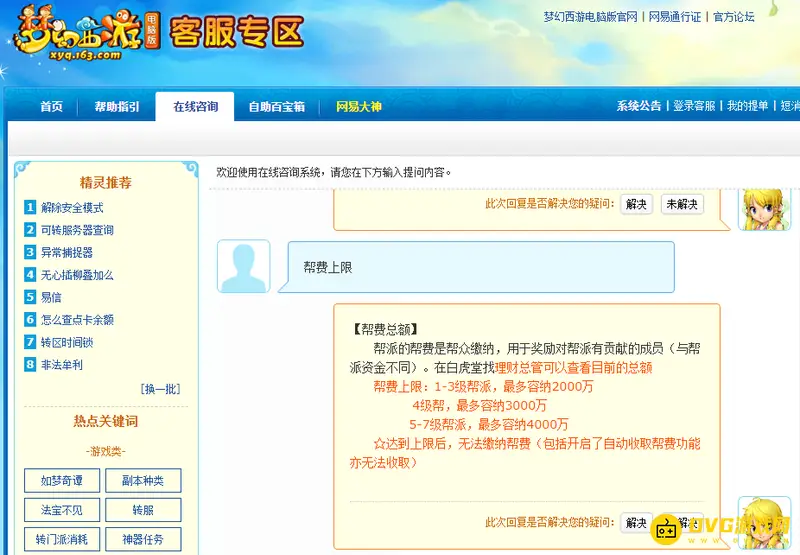Select the 转服 keyword button
800x555 pixels.
tap(143, 510)
